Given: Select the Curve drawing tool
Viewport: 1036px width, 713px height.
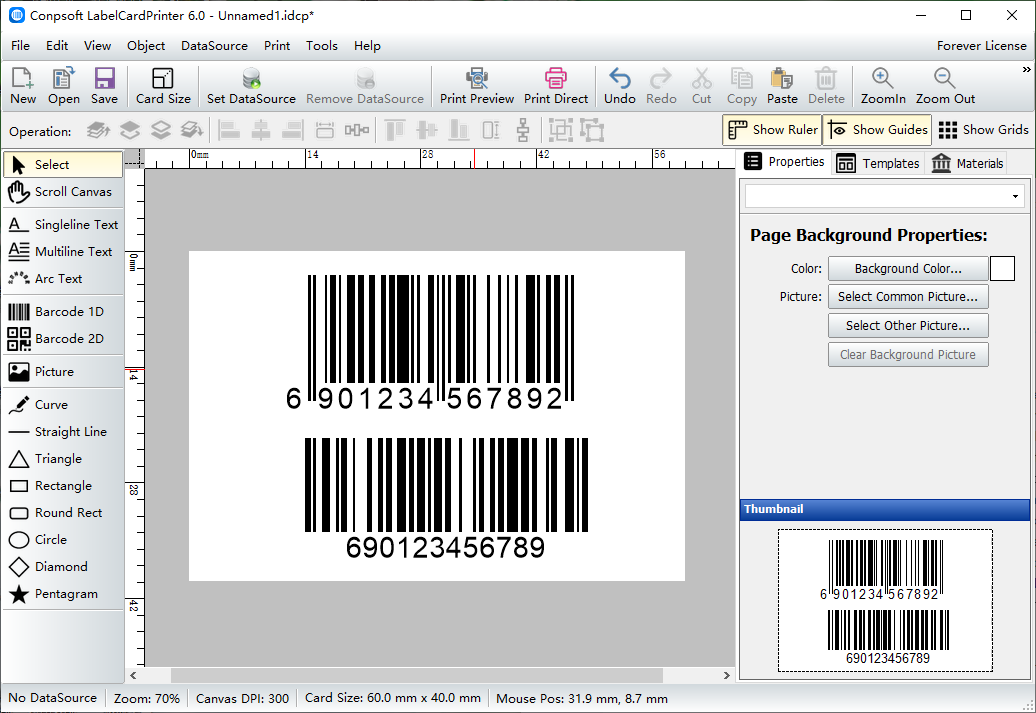Looking at the screenshot, I should [63, 404].
